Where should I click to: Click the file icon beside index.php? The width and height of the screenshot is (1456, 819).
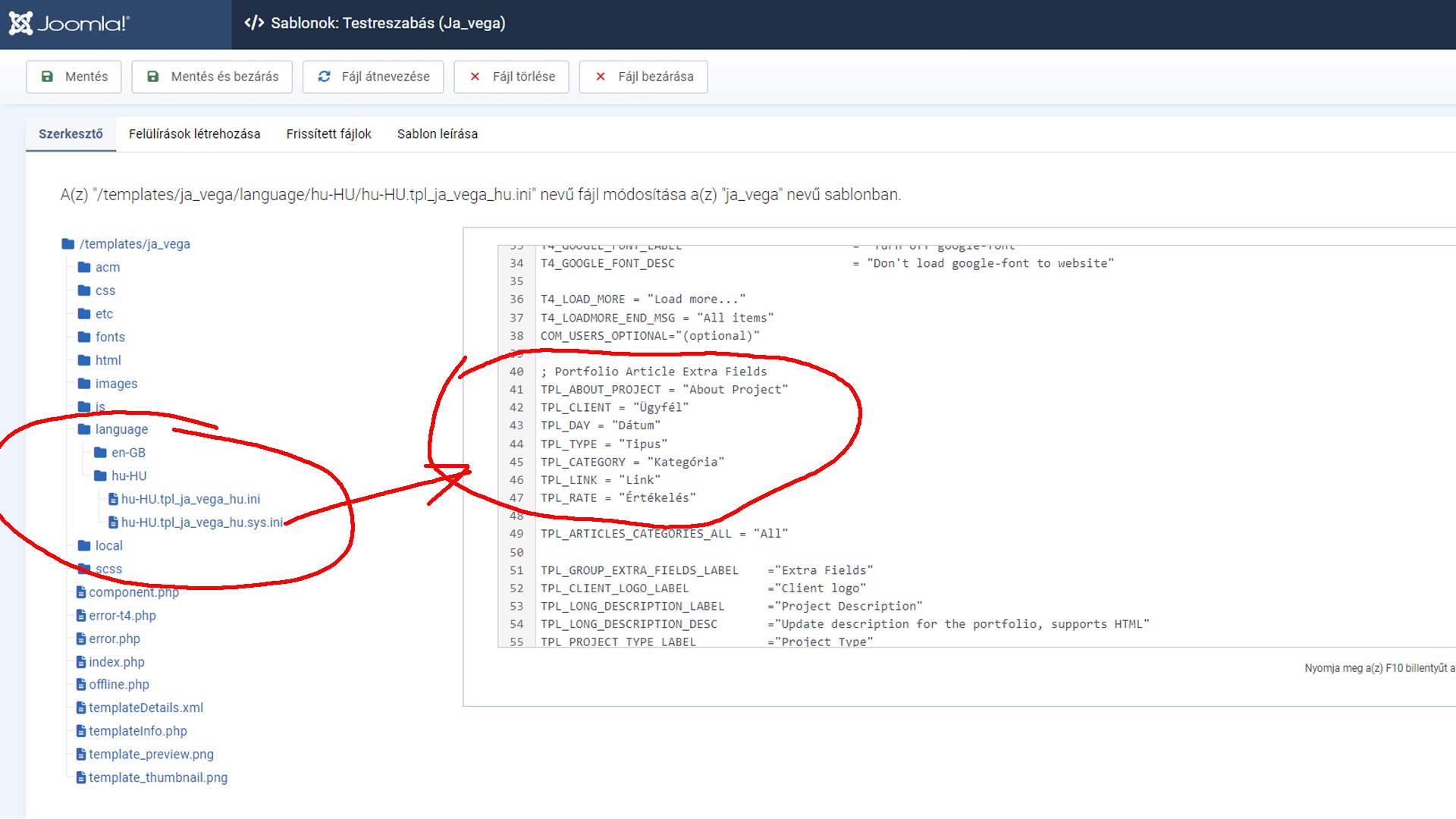[x=81, y=662]
